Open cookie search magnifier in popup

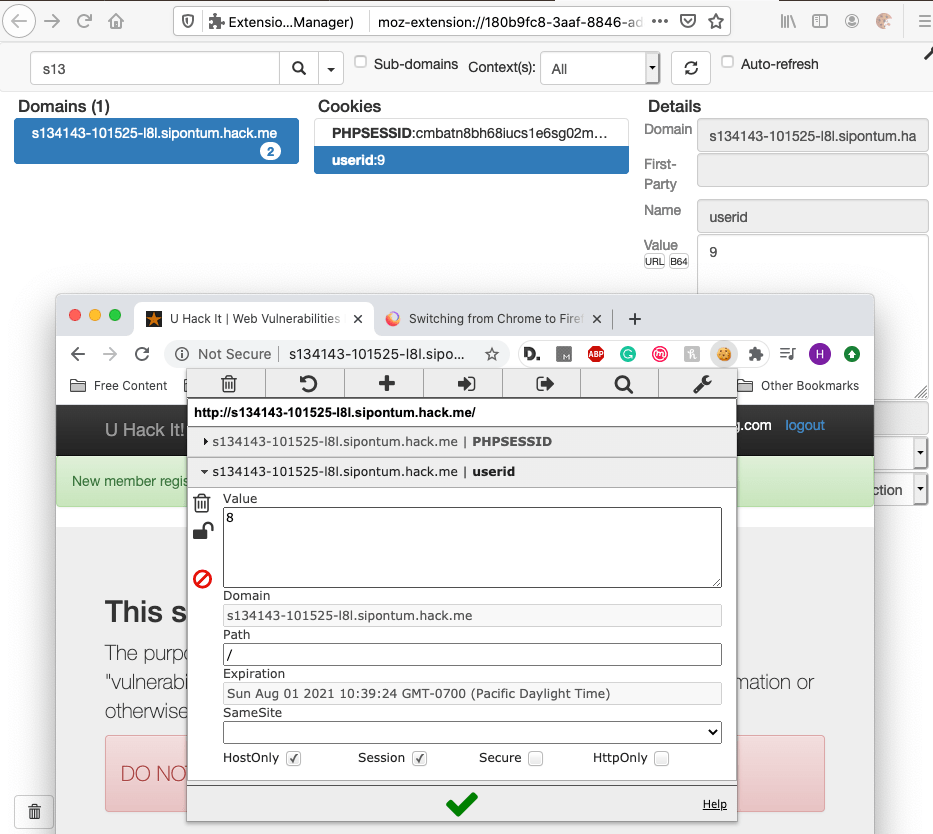point(623,384)
